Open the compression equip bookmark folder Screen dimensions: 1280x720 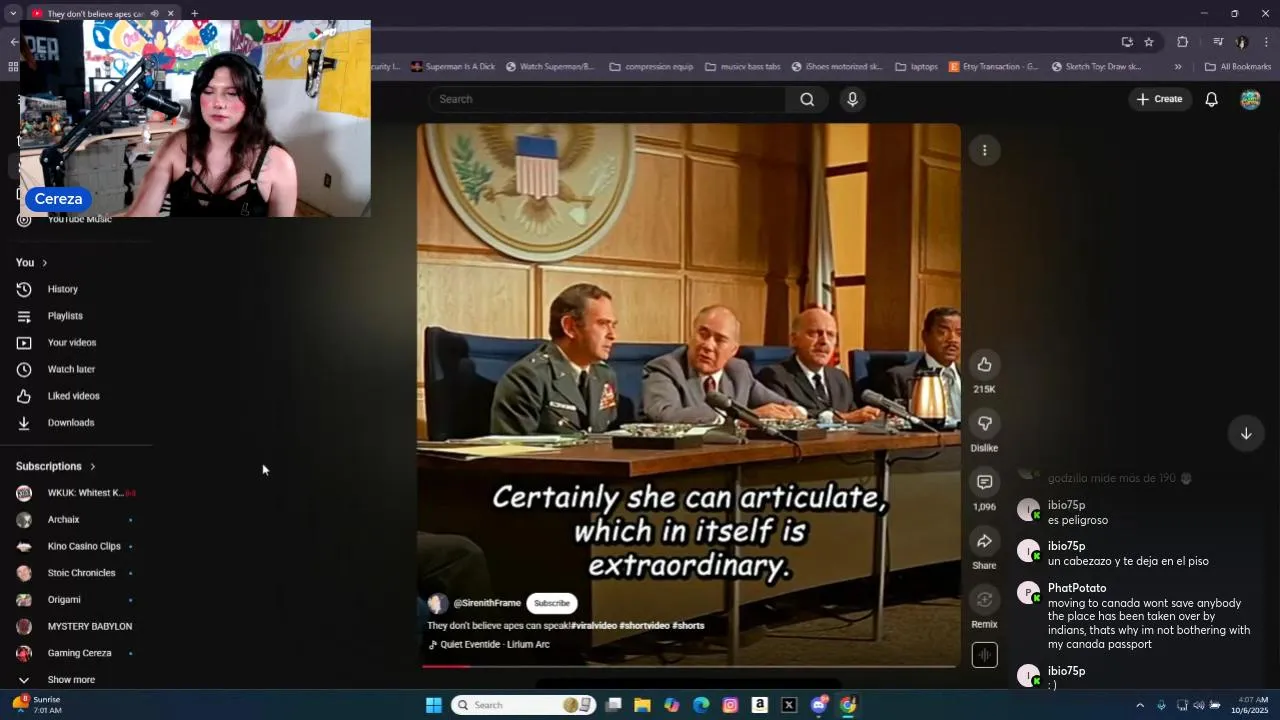point(650,67)
